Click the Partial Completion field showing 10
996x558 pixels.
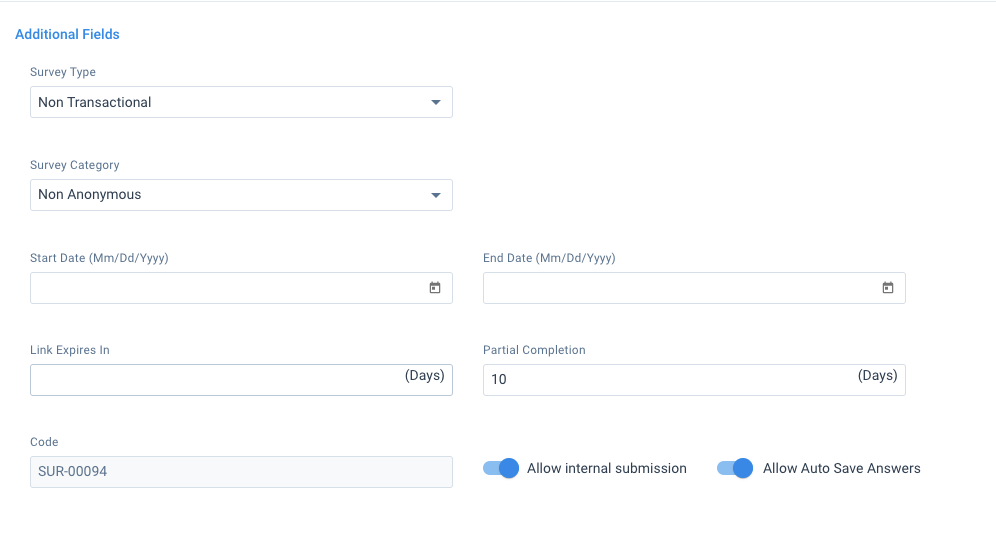[x=694, y=380]
